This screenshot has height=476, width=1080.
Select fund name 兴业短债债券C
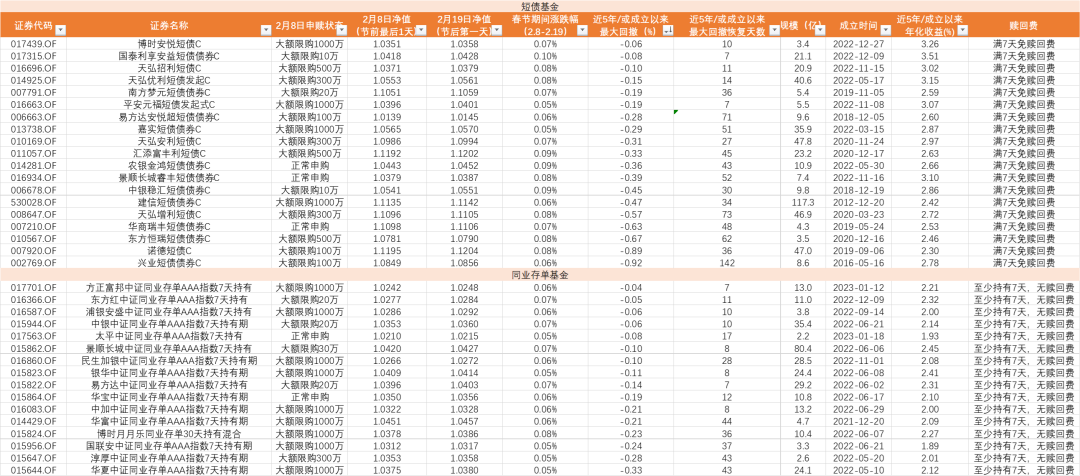pos(169,262)
